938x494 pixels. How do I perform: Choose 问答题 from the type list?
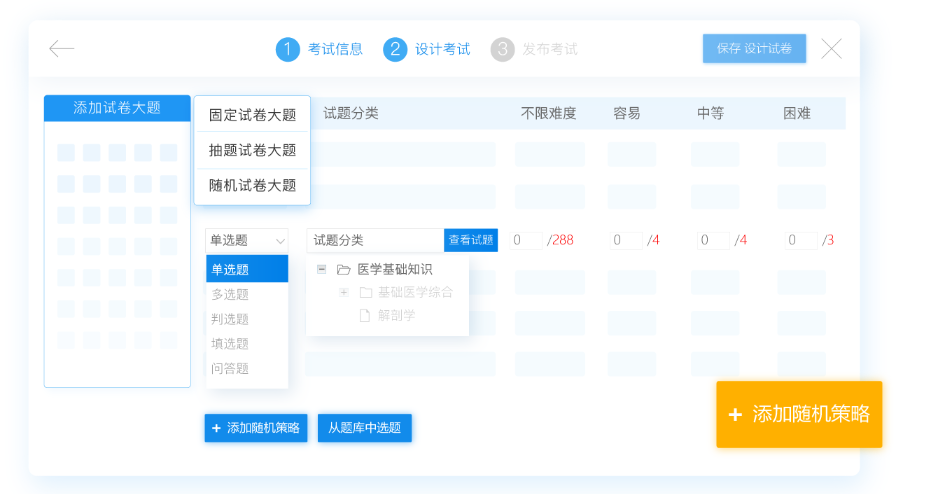247,368
